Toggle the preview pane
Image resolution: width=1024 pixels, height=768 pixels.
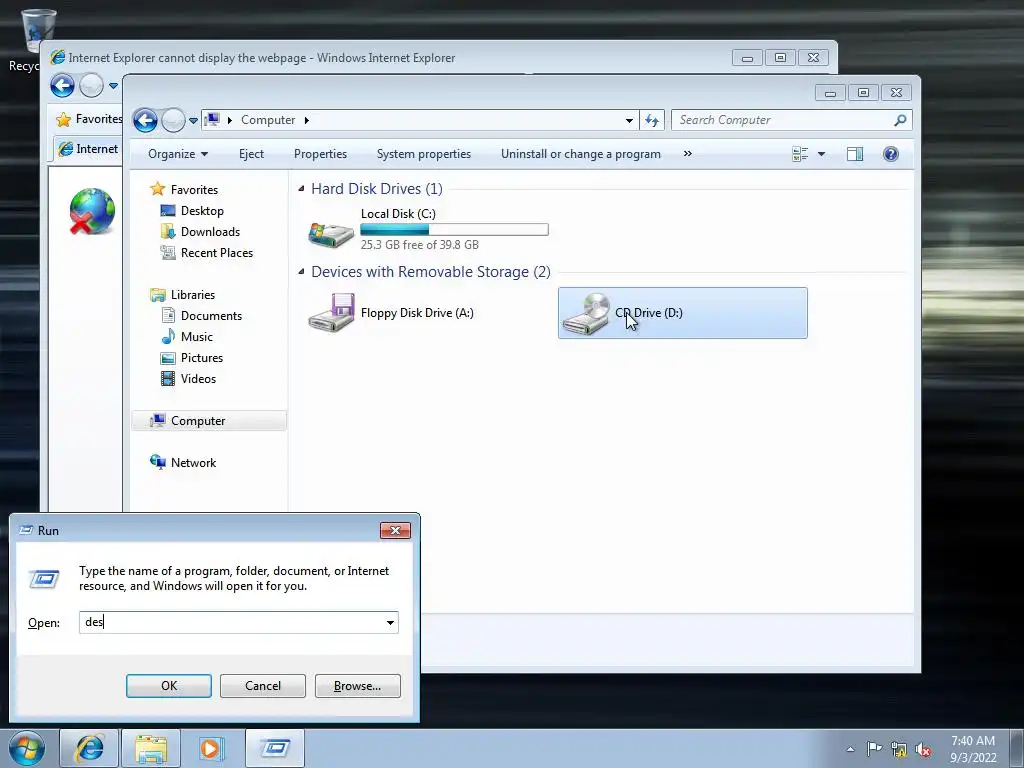[x=855, y=154]
